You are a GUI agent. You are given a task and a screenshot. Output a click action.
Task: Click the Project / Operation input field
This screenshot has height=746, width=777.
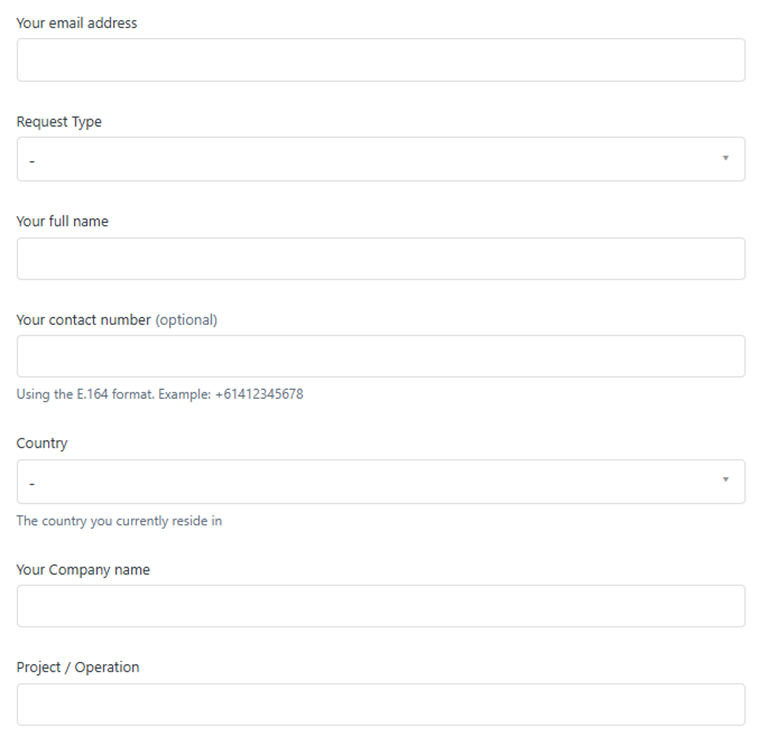380,704
